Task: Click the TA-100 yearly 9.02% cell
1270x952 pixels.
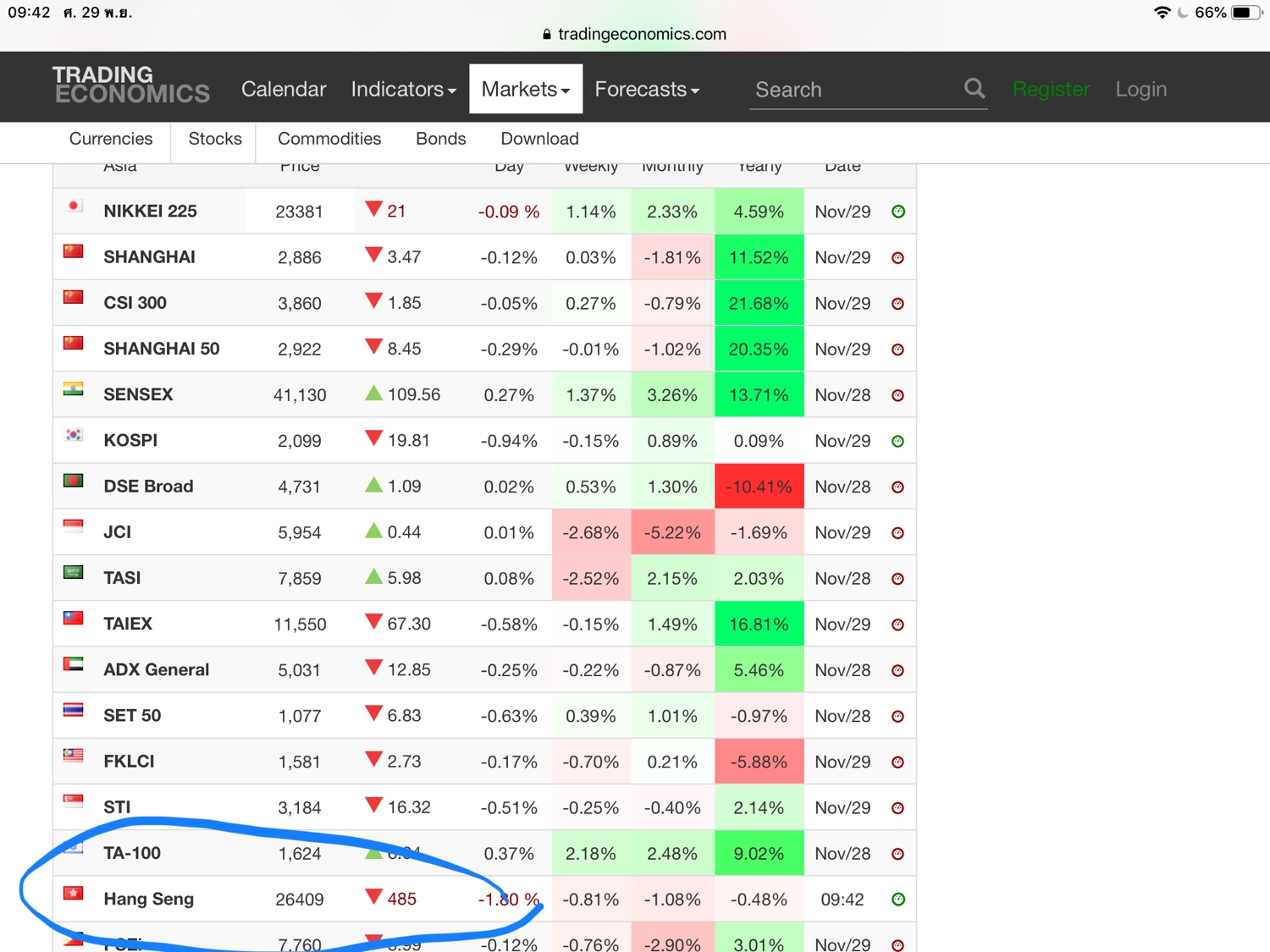Action: click(x=759, y=853)
